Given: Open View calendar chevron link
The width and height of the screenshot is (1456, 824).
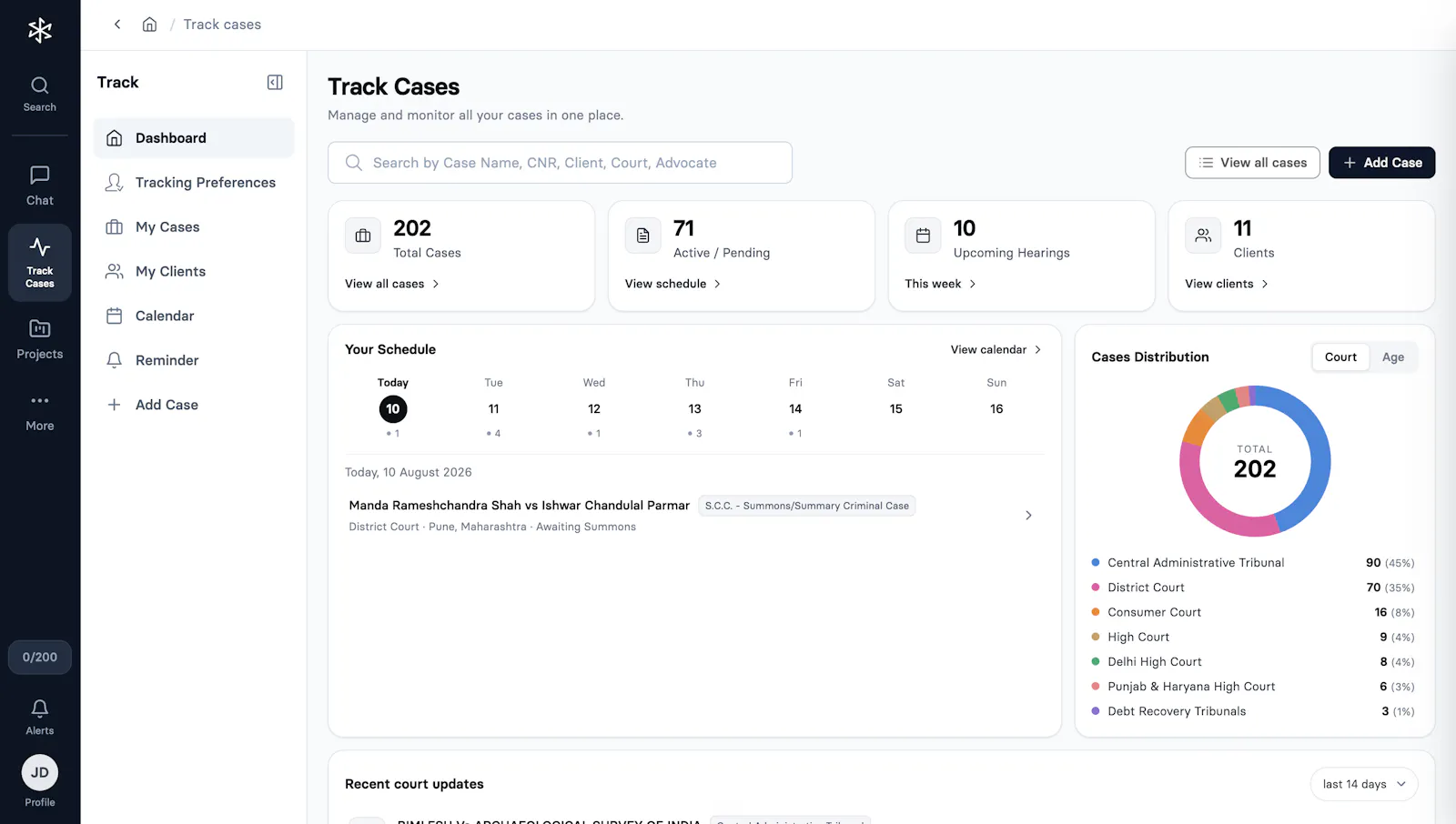Looking at the screenshot, I should click(x=996, y=350).
